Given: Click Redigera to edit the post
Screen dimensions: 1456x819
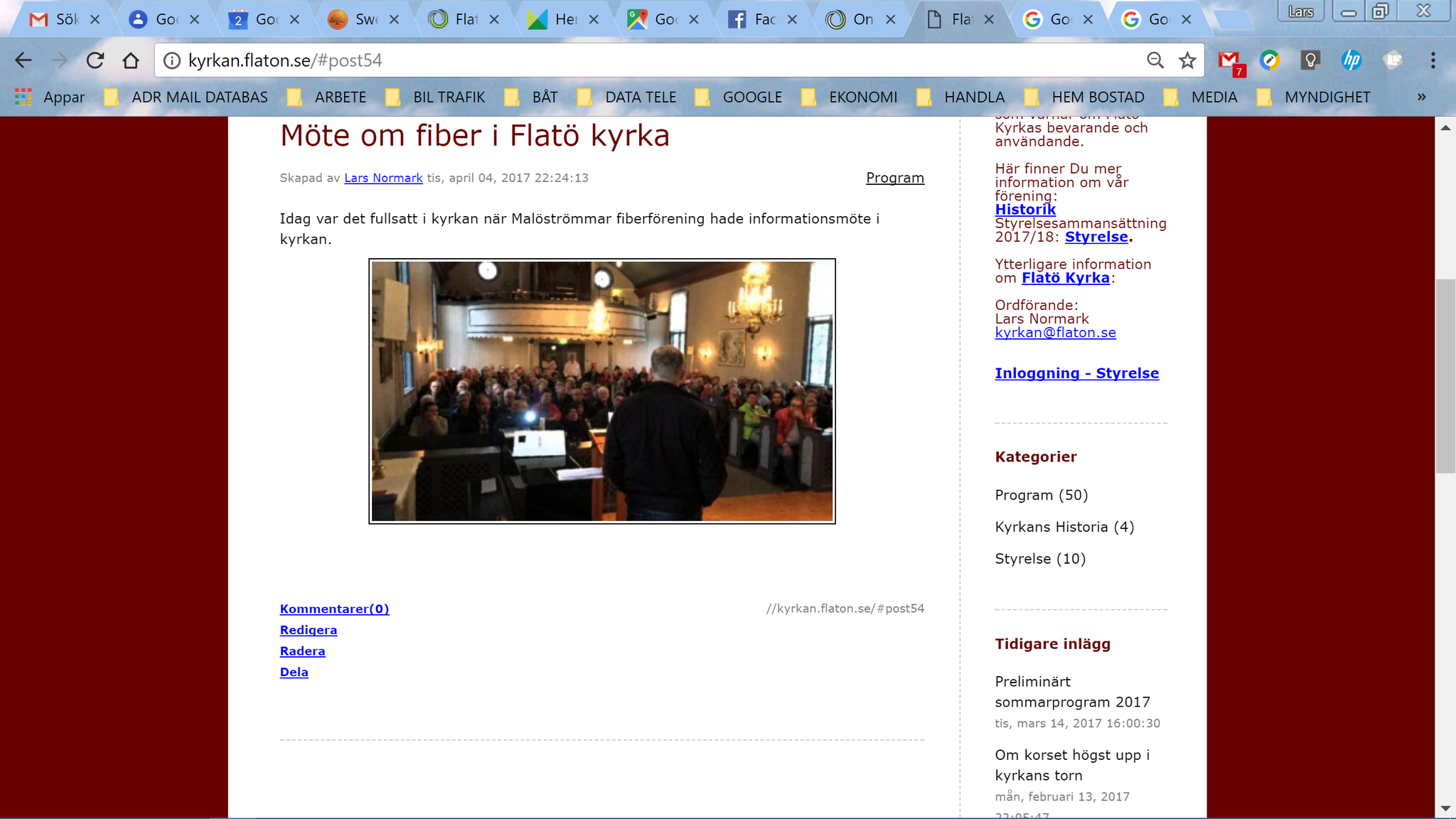Looking at the screenshot, I should 309,630.
